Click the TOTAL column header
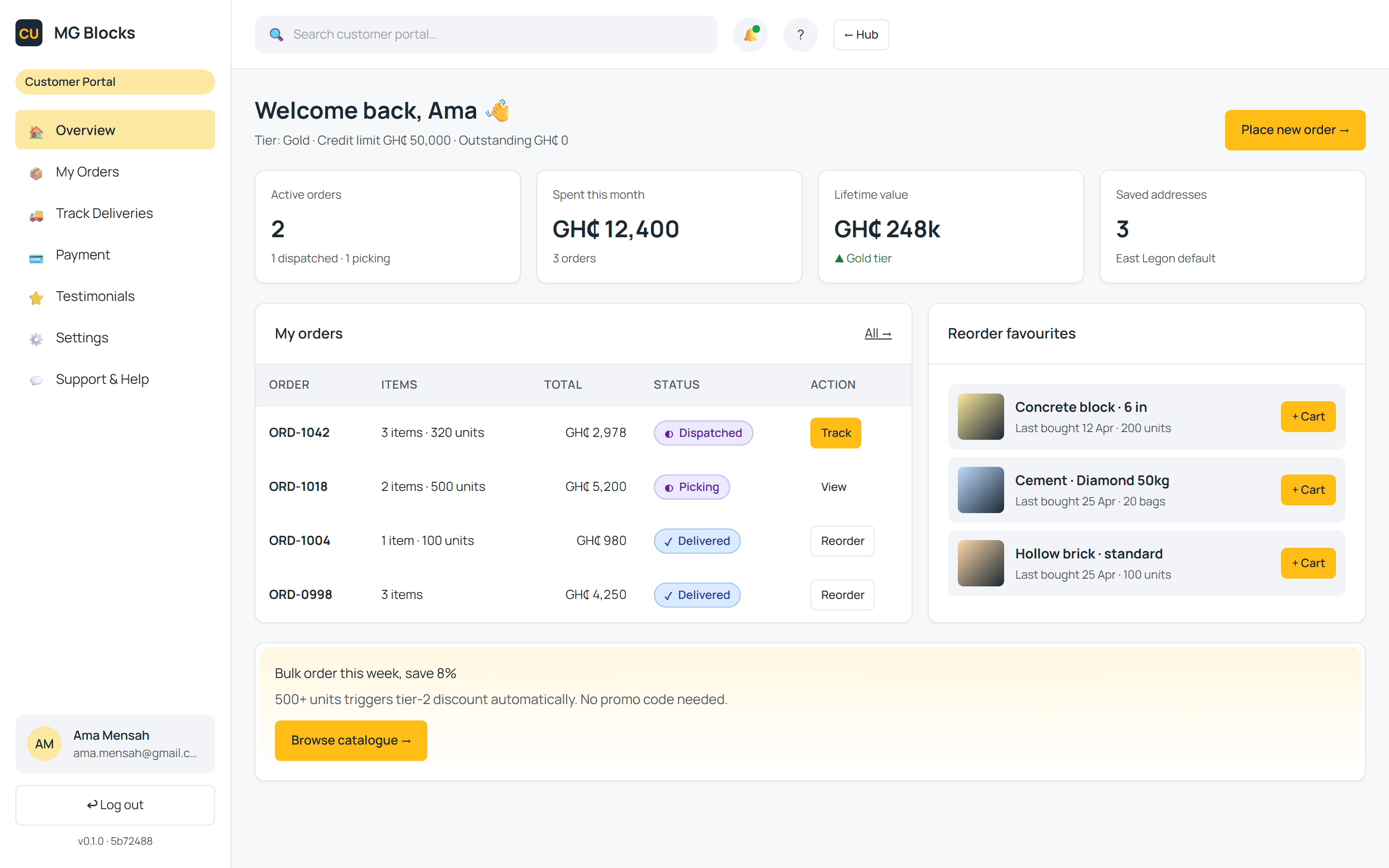 pos(562,385)
